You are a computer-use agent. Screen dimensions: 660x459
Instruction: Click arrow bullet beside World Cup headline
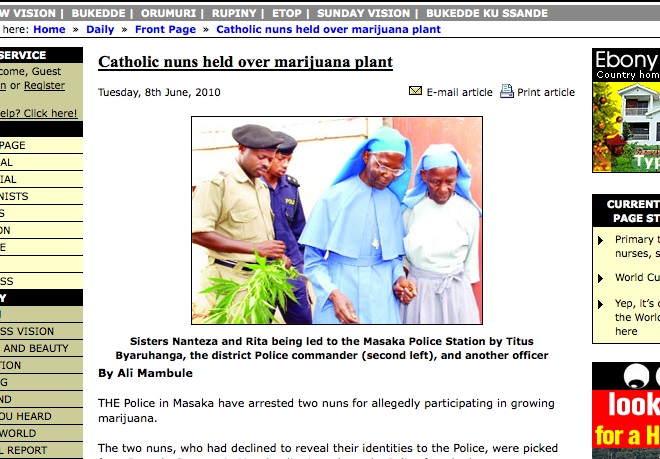click(x=601, y=278)
